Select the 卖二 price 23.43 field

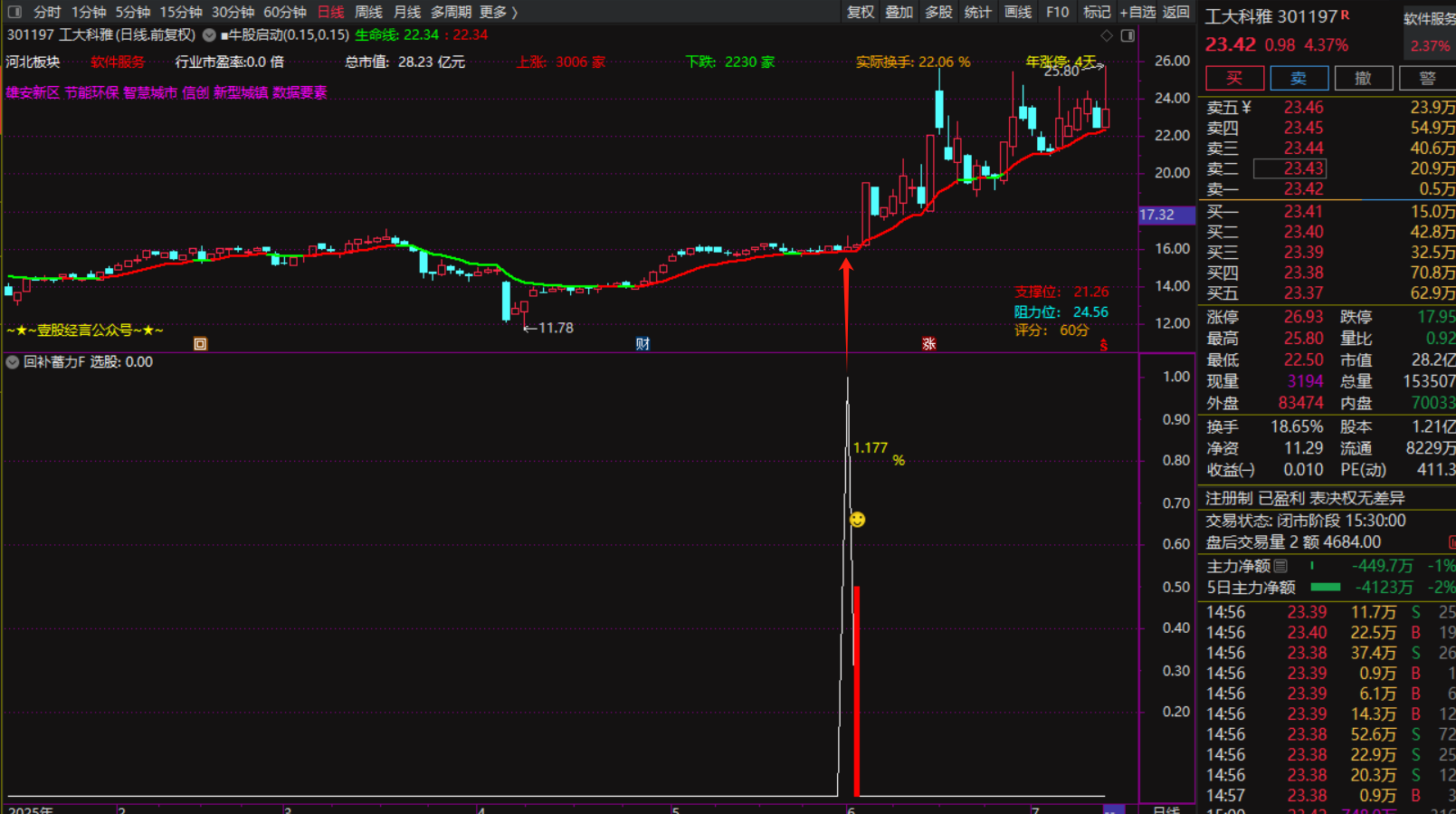point(1289,168)
